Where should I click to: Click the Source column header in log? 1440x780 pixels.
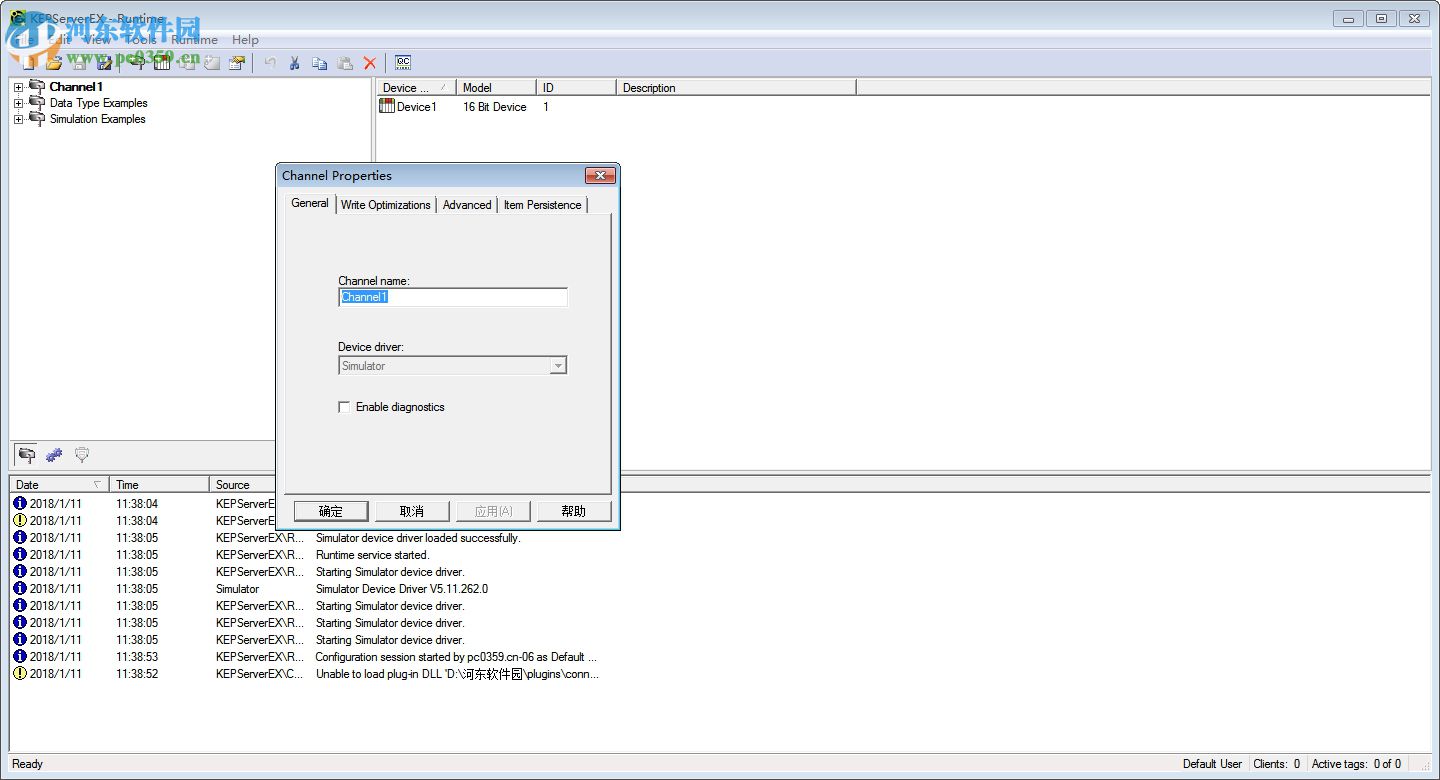point(243,484)
